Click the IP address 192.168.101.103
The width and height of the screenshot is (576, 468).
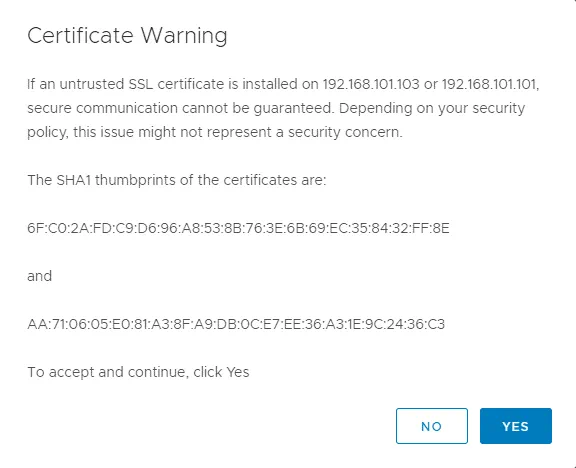pyautogui.click(x=371, y=84)
